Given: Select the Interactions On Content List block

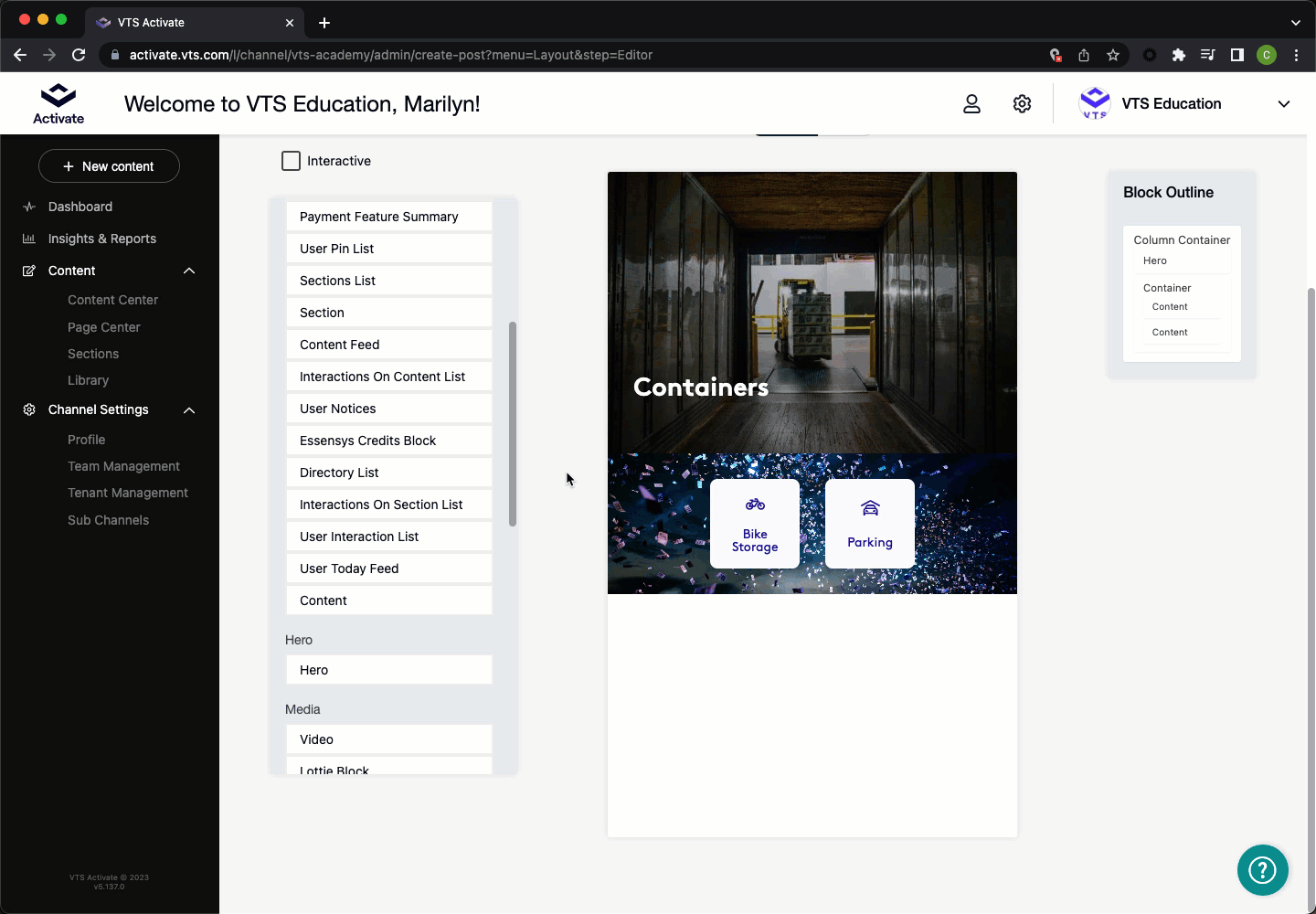Looking at the screenshot, I should coord(389,377).
